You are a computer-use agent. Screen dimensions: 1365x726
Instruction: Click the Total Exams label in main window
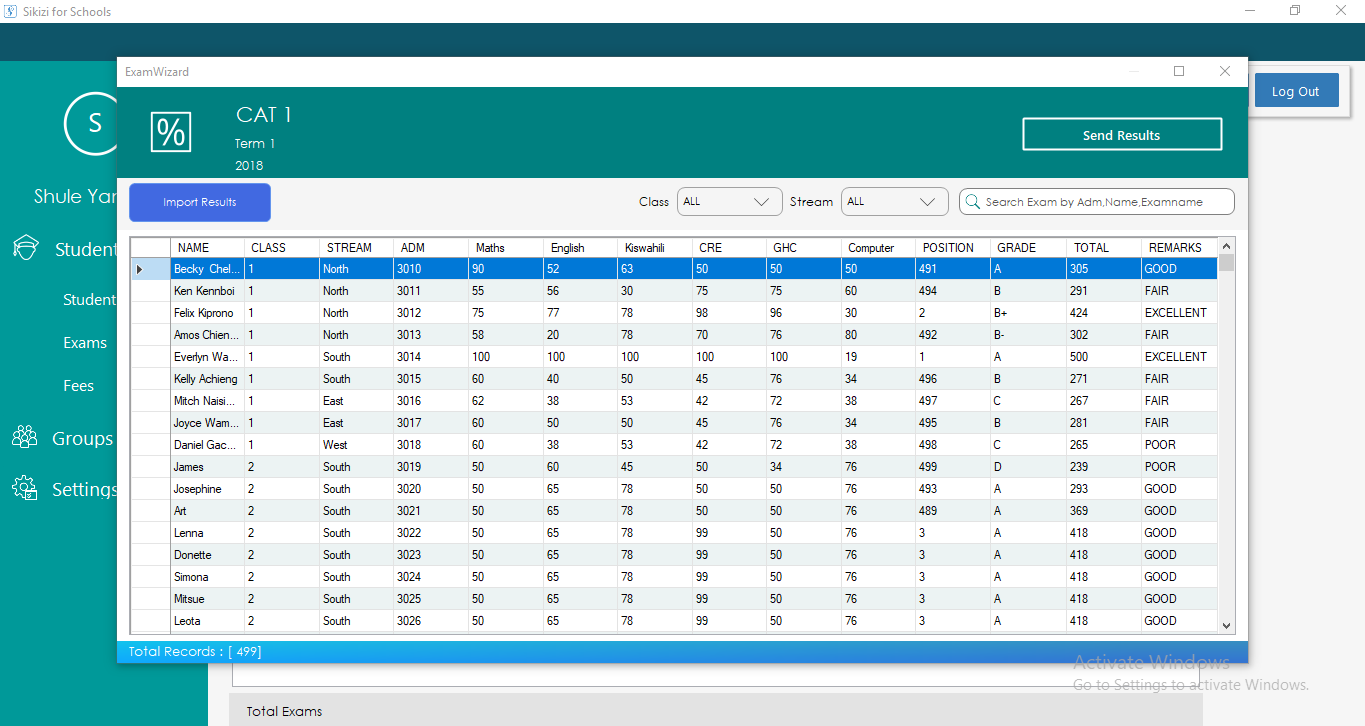[x=285, y=712]
